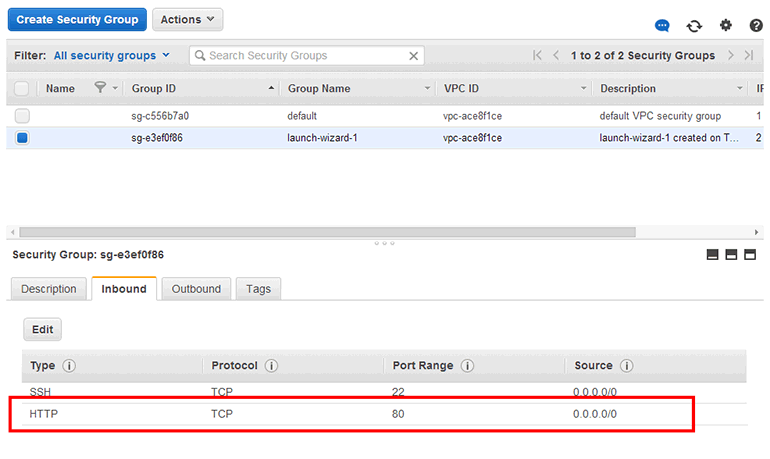Go to previous page of security groups
This screenshot has height=459, width=770.
click(x=556, y=56)
